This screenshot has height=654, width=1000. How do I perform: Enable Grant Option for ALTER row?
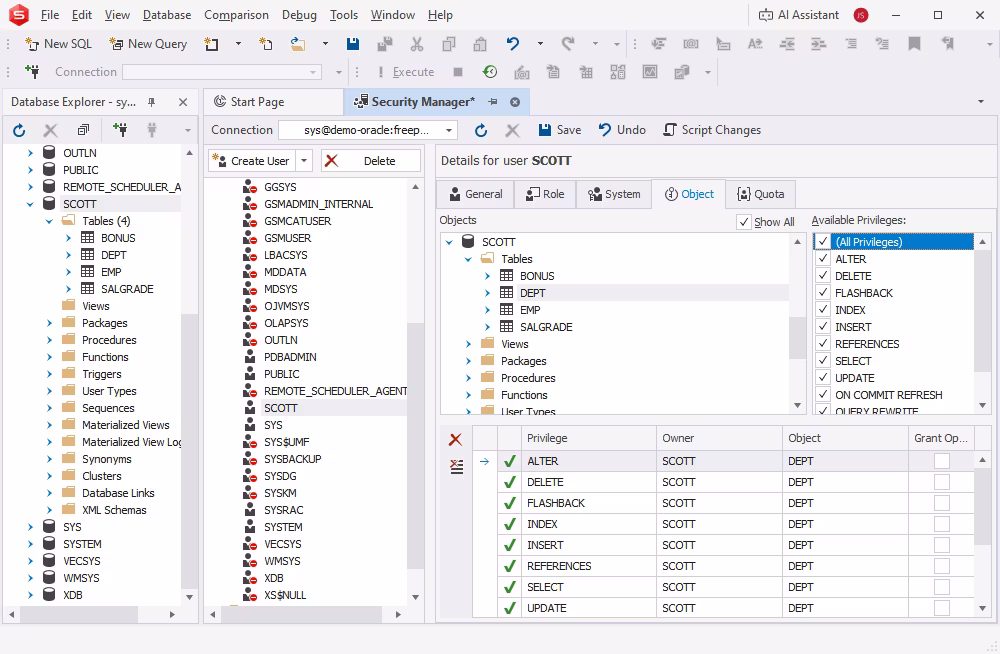(941, 461)
